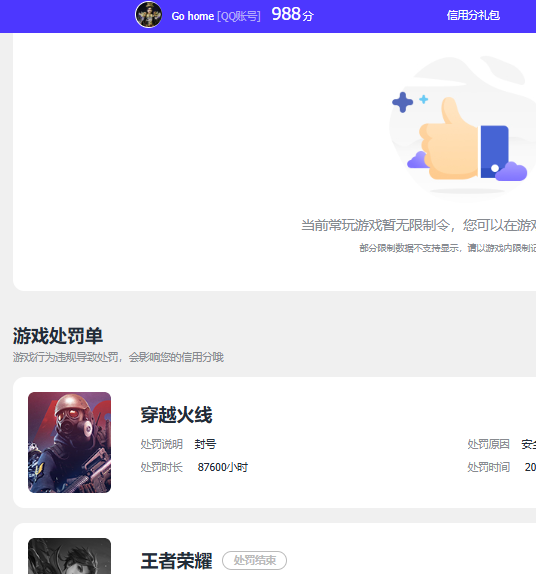This screenshot has width=536, height=574.
Task: Click the 处罚时长 label in 穿越火线 card
Action: [x=161, y=467]
